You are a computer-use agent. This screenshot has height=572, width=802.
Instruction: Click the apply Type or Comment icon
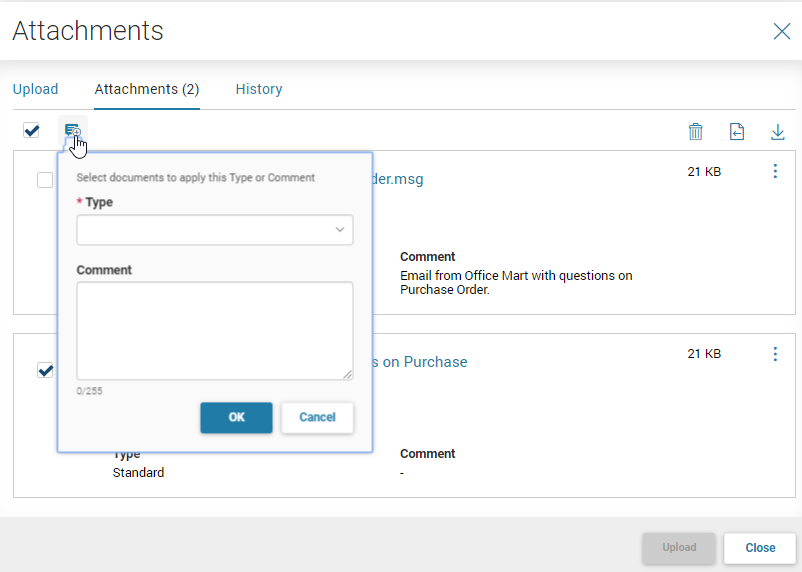coord(73,130)
